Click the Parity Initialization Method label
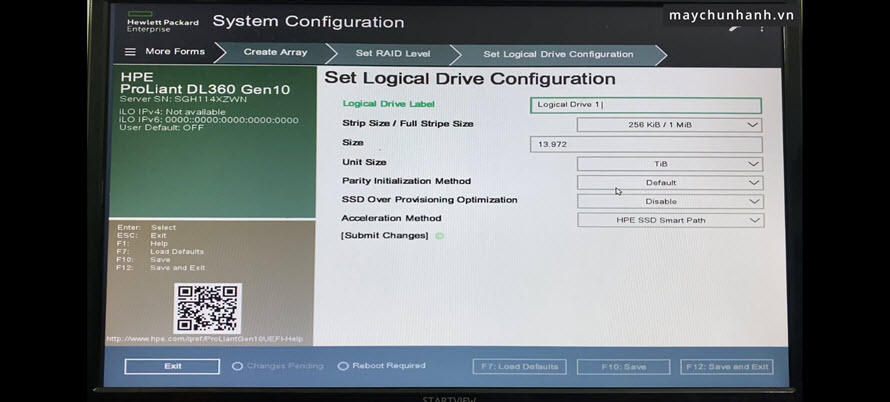Image resolution: width=890 pixels, height=402 pixels. [x=406, y=181]
